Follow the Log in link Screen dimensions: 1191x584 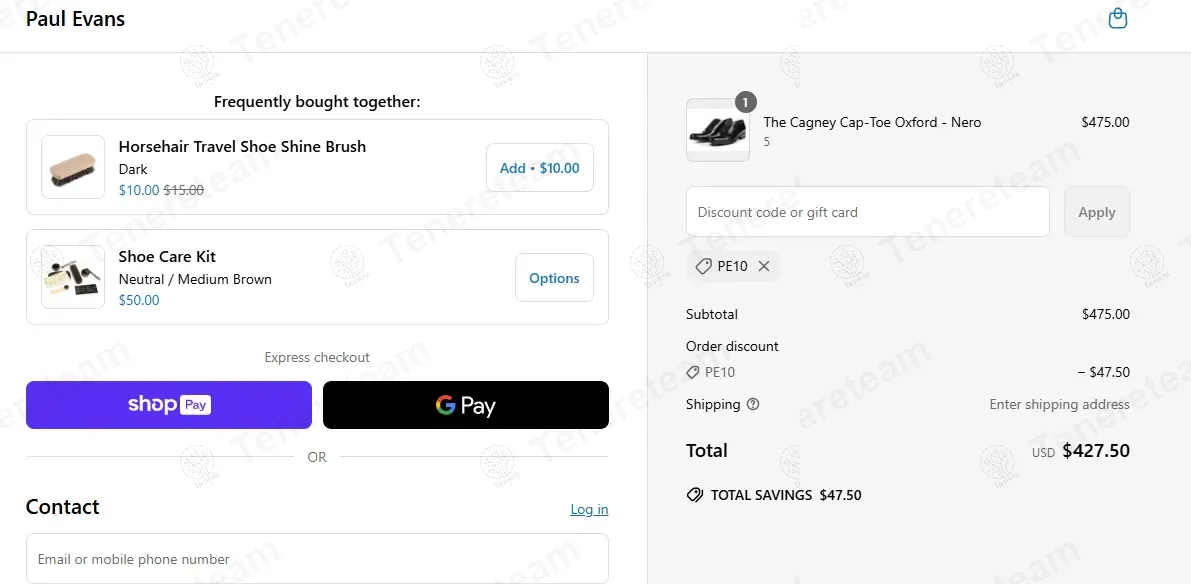589,509
